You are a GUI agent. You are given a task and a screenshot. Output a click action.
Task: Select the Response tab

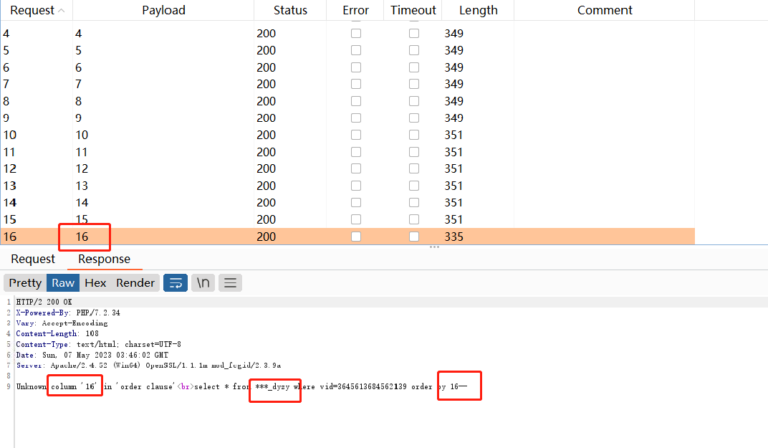[x=104, y=259]
